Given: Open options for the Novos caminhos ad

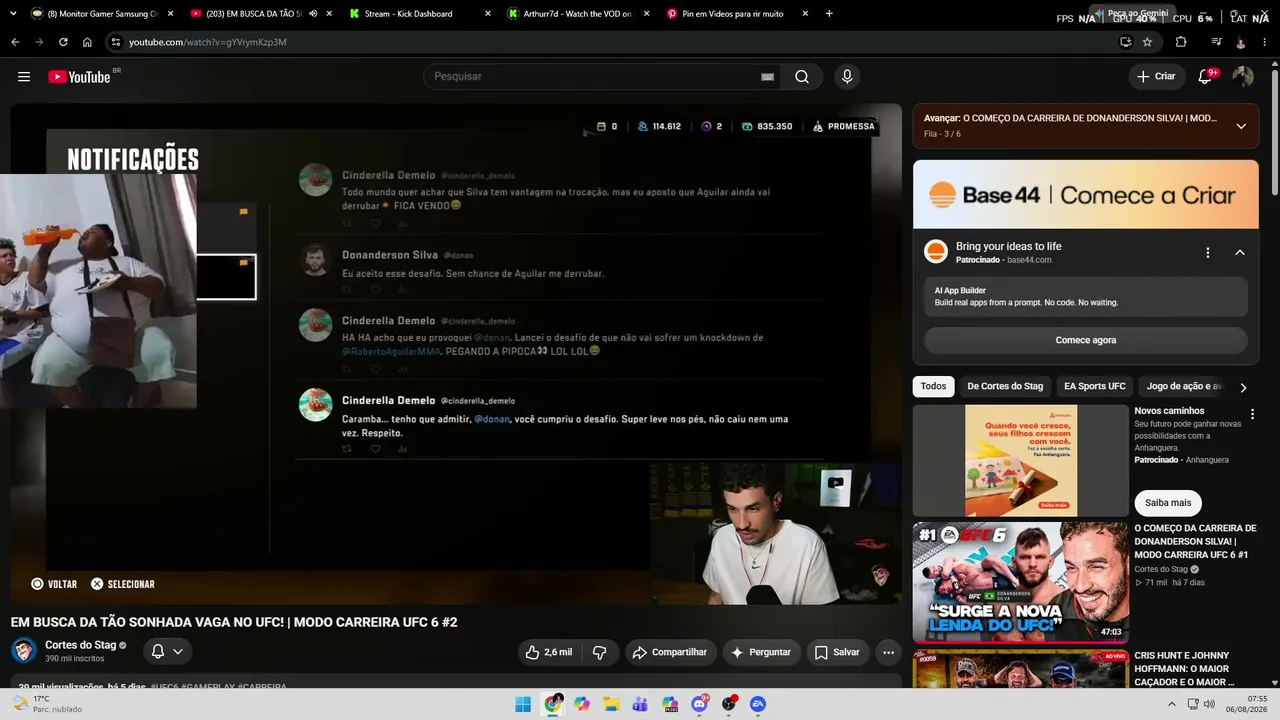Looking at the screenshot, I should pos(1252,414).
